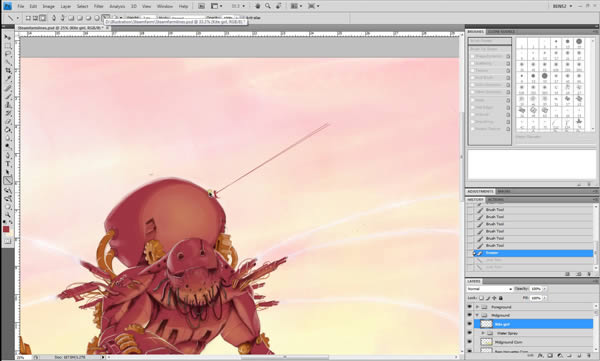Select the Type tool
Image resolution: width=600 pixels, height=361 pixels.
pos(7,164)
